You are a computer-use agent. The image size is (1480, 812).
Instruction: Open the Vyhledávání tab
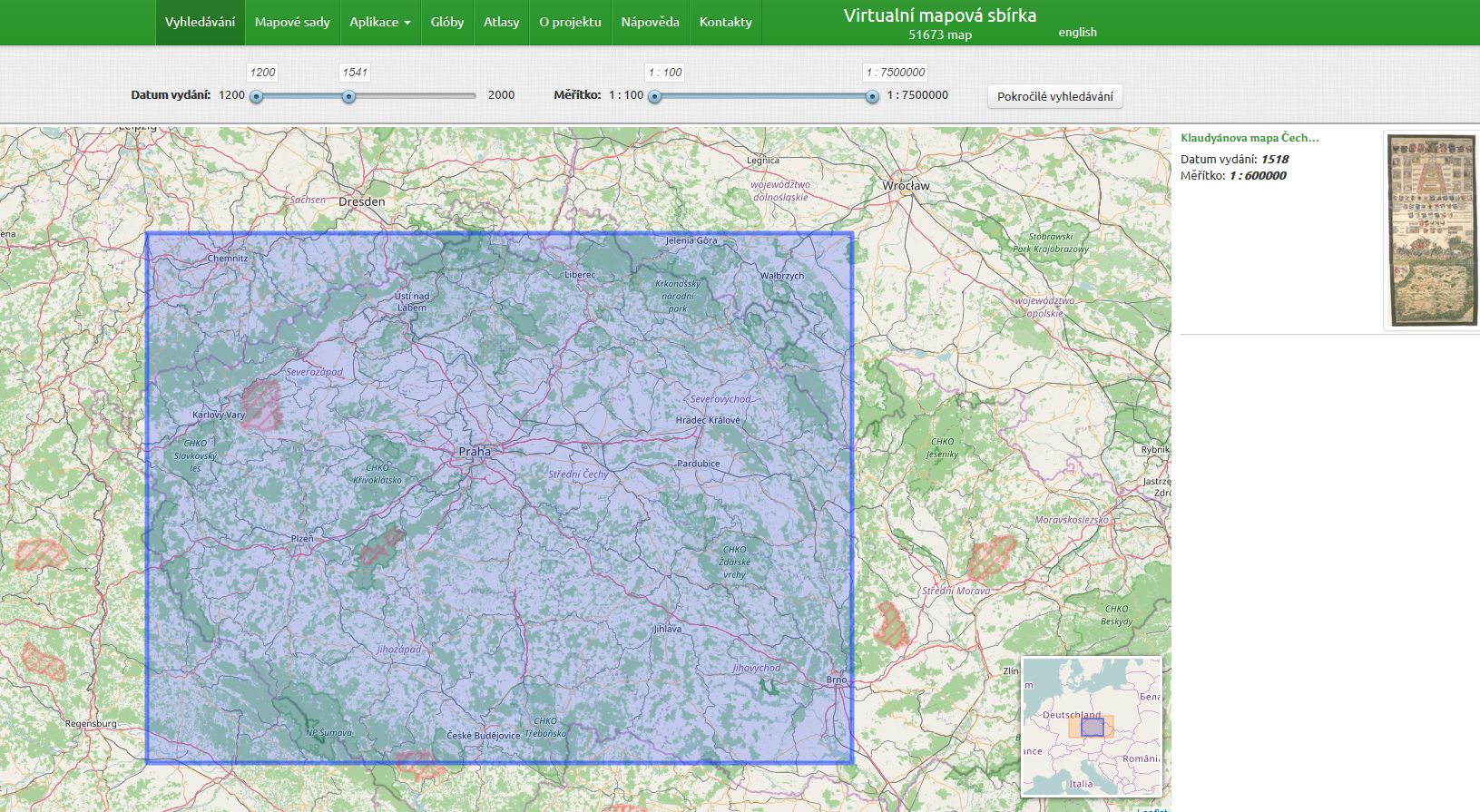pyautogui.click(x=200, y=22)
